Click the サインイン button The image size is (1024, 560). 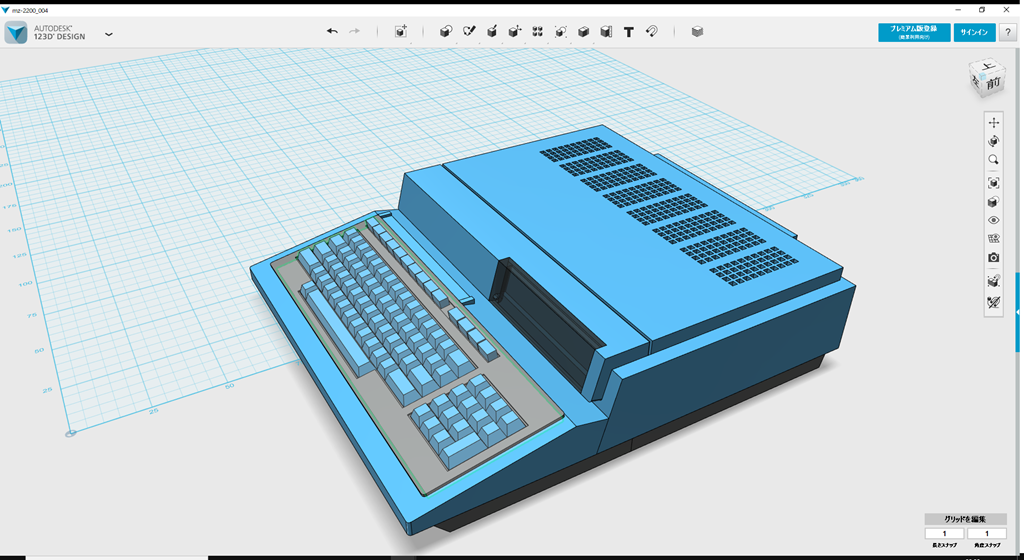pos(974,32)
